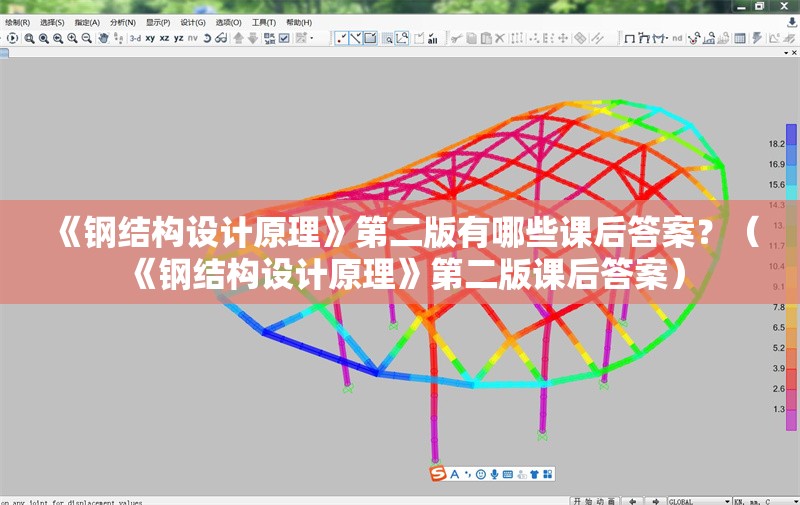Click the zoom in plus icon

(x=72, y=38)
